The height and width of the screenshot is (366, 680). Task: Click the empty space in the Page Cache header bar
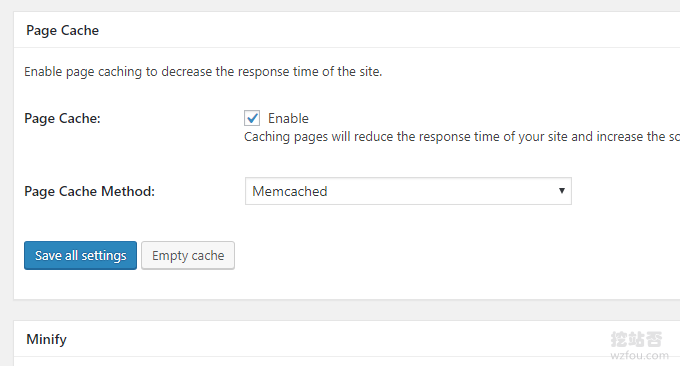390,30
